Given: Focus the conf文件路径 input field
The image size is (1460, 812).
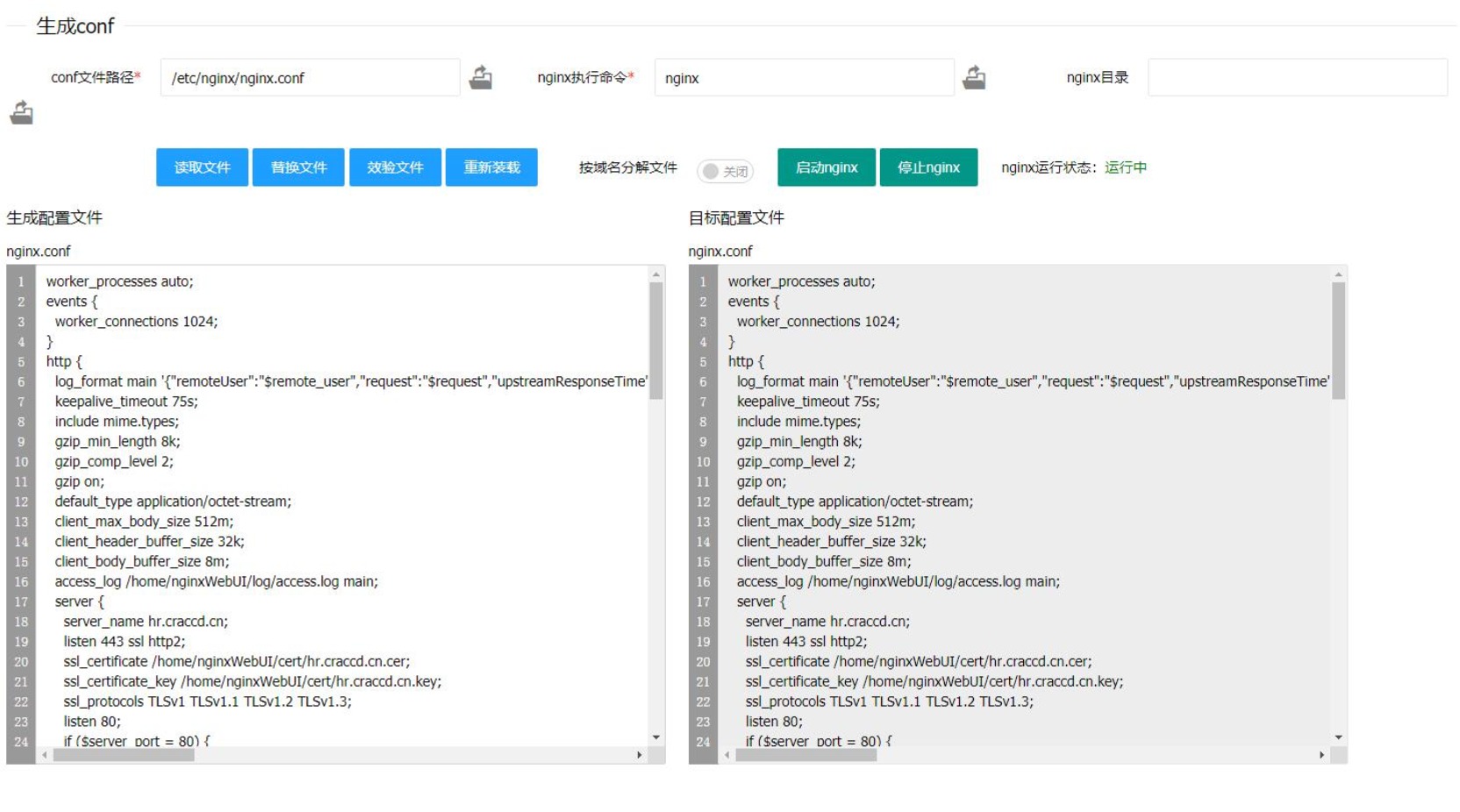Looking at the screenshot, I should tap(310, 78).
